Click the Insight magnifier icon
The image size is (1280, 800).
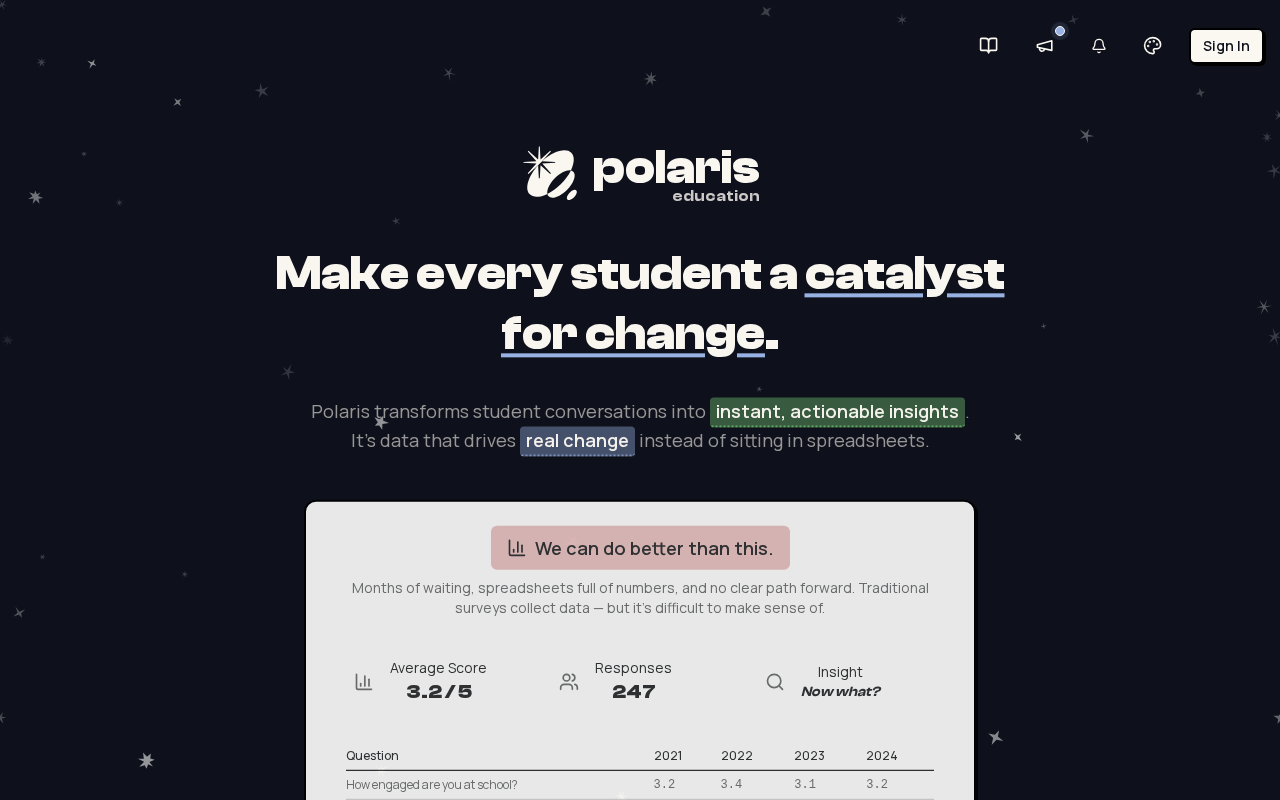[775, 682]
